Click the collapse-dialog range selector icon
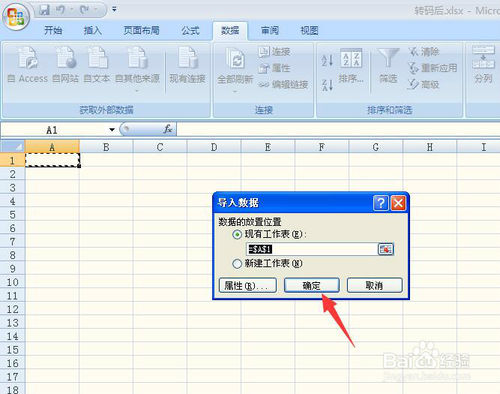 click(x=386, y=249)
